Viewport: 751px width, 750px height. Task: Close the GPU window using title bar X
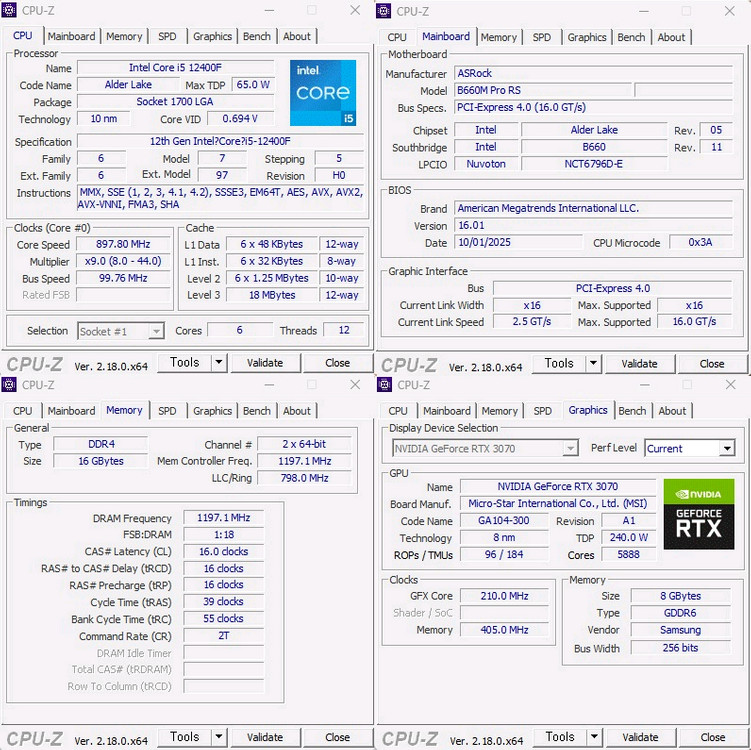(730, 384)
